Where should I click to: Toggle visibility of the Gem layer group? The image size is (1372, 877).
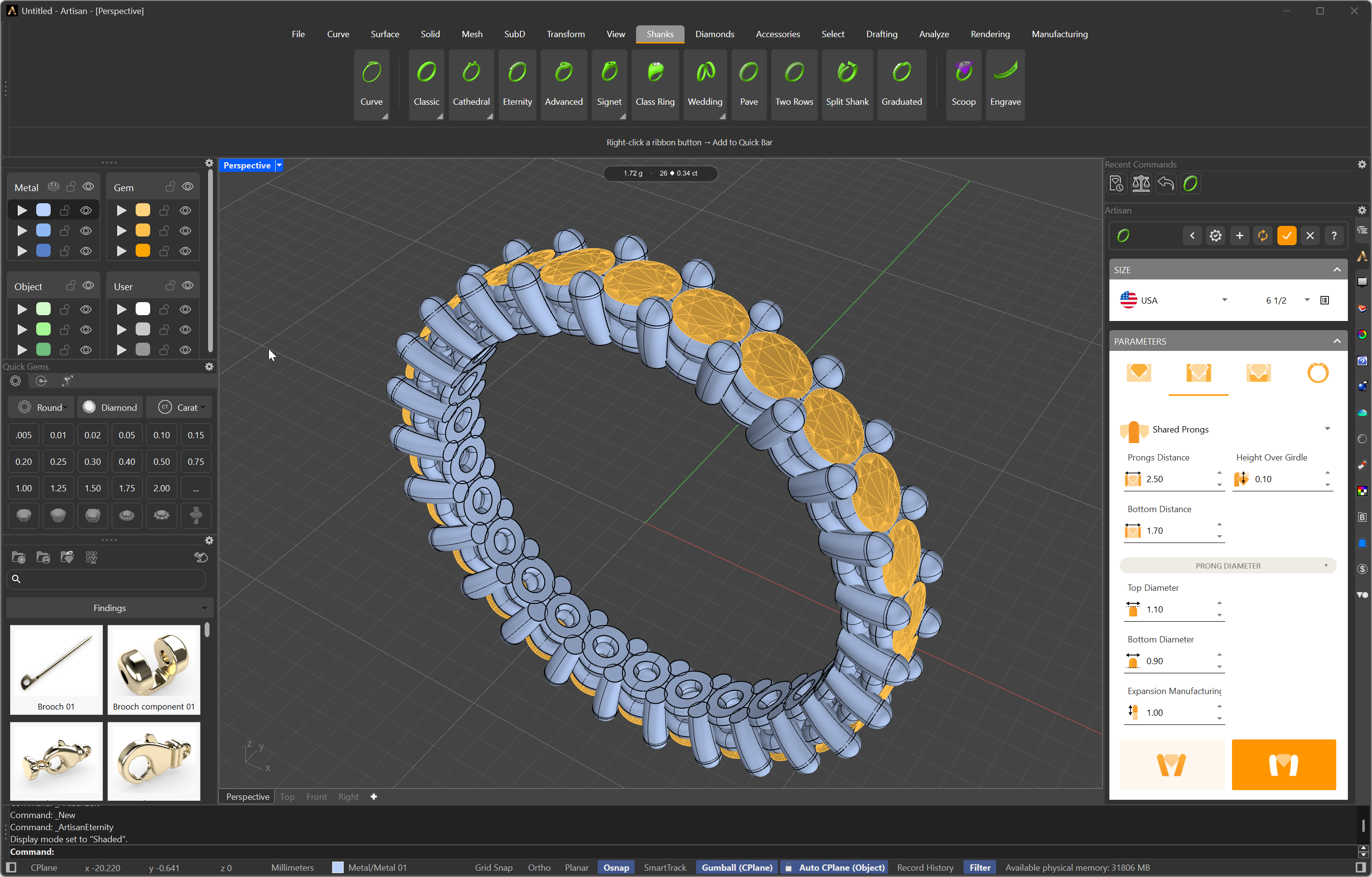click(x=187, y=187)
